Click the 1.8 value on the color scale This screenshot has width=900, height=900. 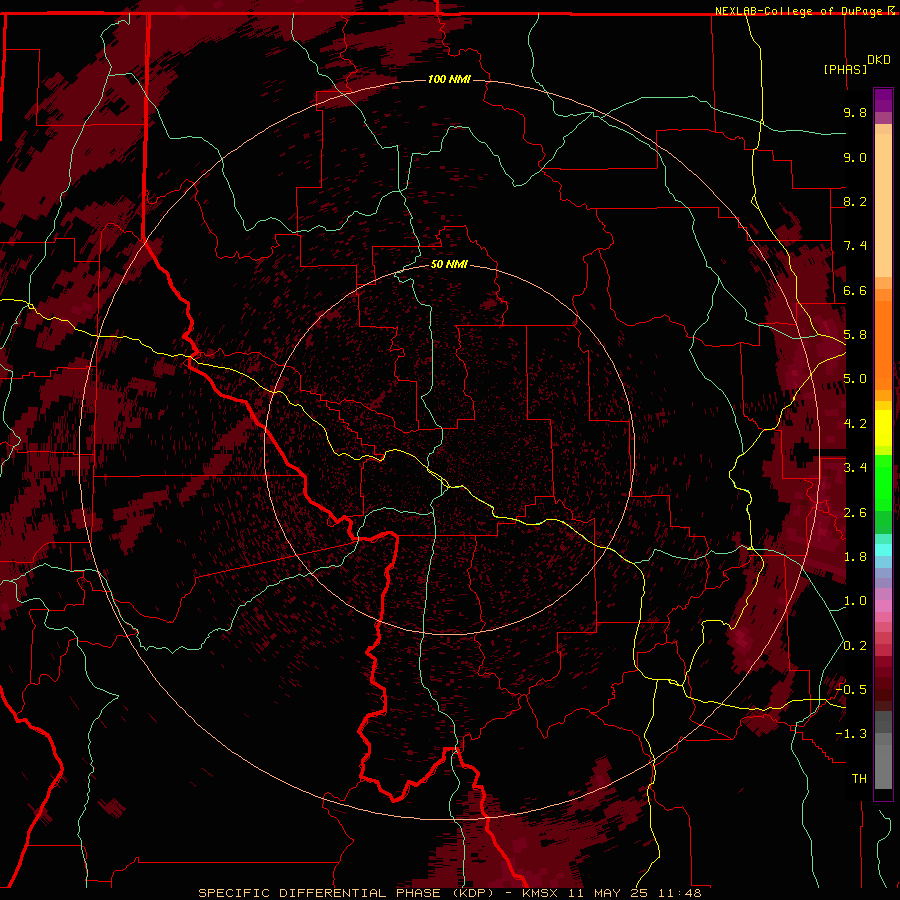855,557
